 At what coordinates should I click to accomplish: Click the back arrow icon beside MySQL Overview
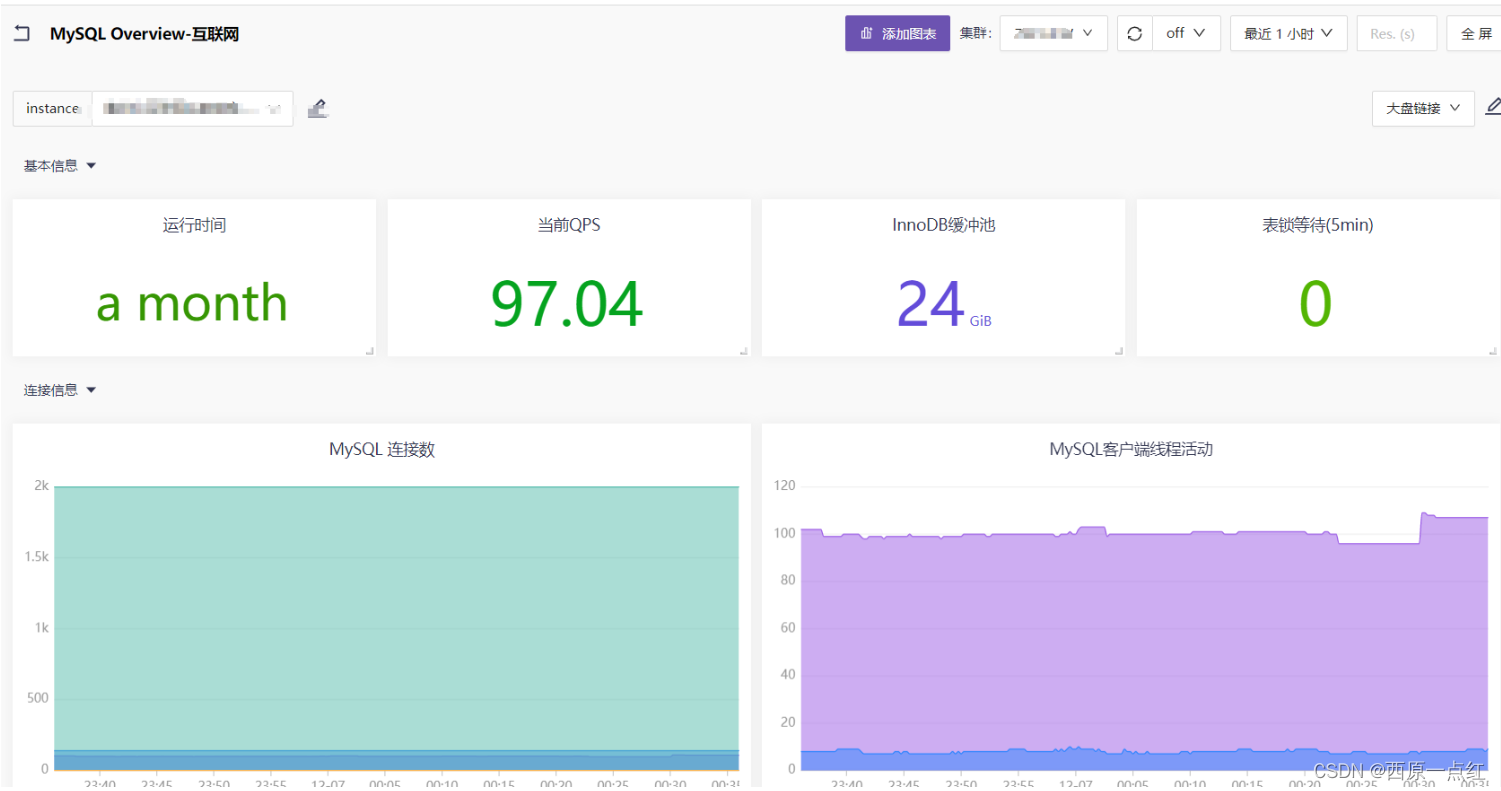pos(22,34)
